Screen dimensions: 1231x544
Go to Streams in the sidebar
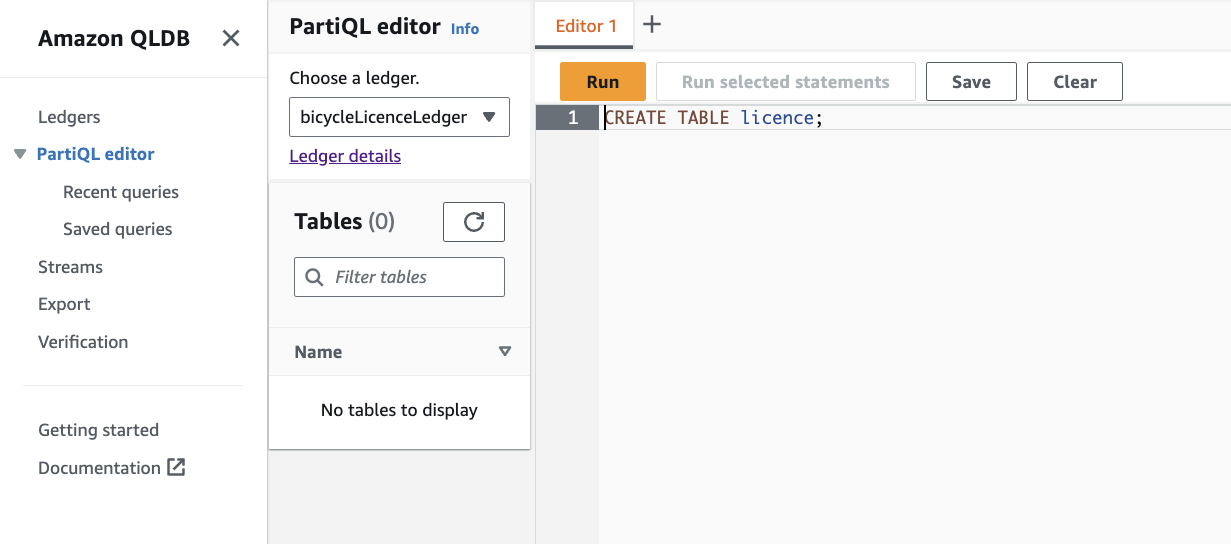tap(70, 267)
